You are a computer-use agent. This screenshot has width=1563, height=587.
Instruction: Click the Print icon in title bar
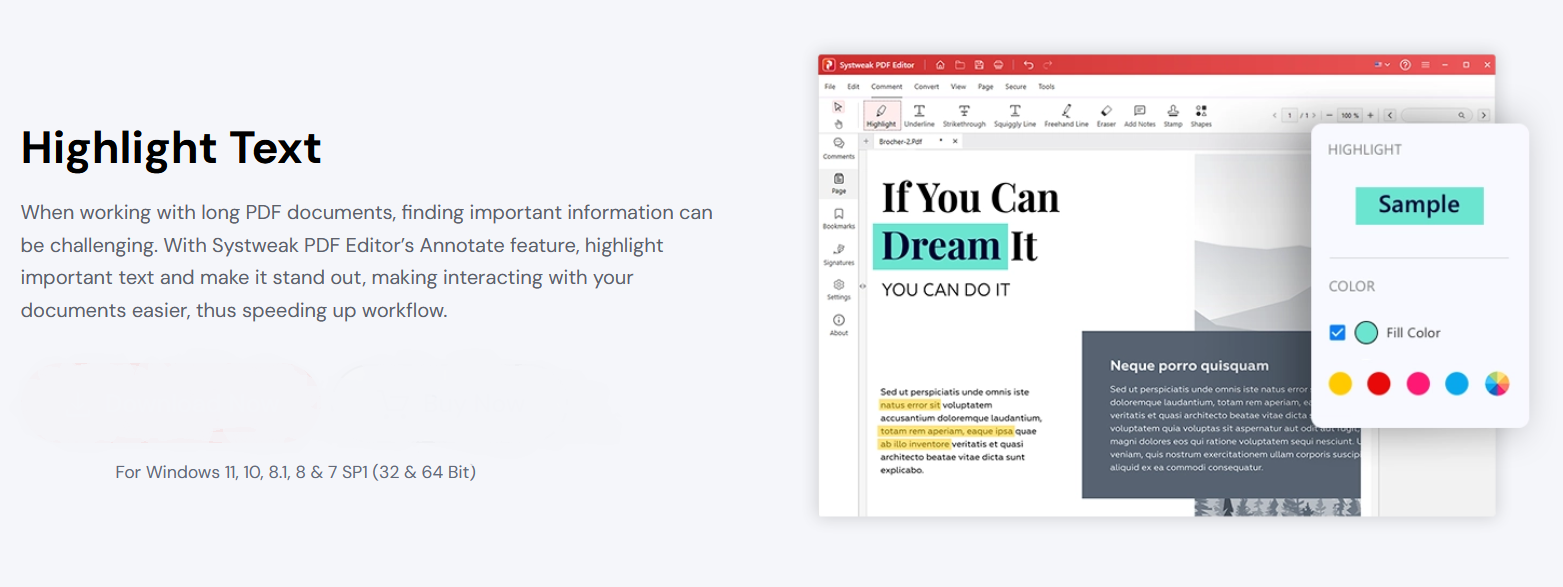click(998, 65)
